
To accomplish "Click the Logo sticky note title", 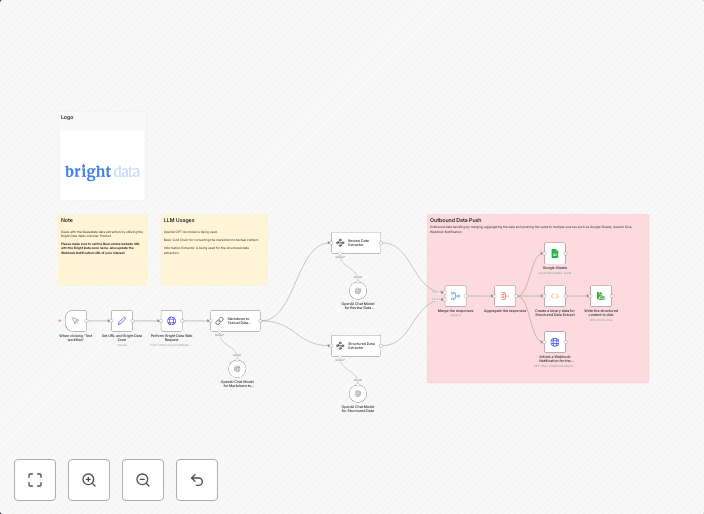I will click(x=67, y=117).
